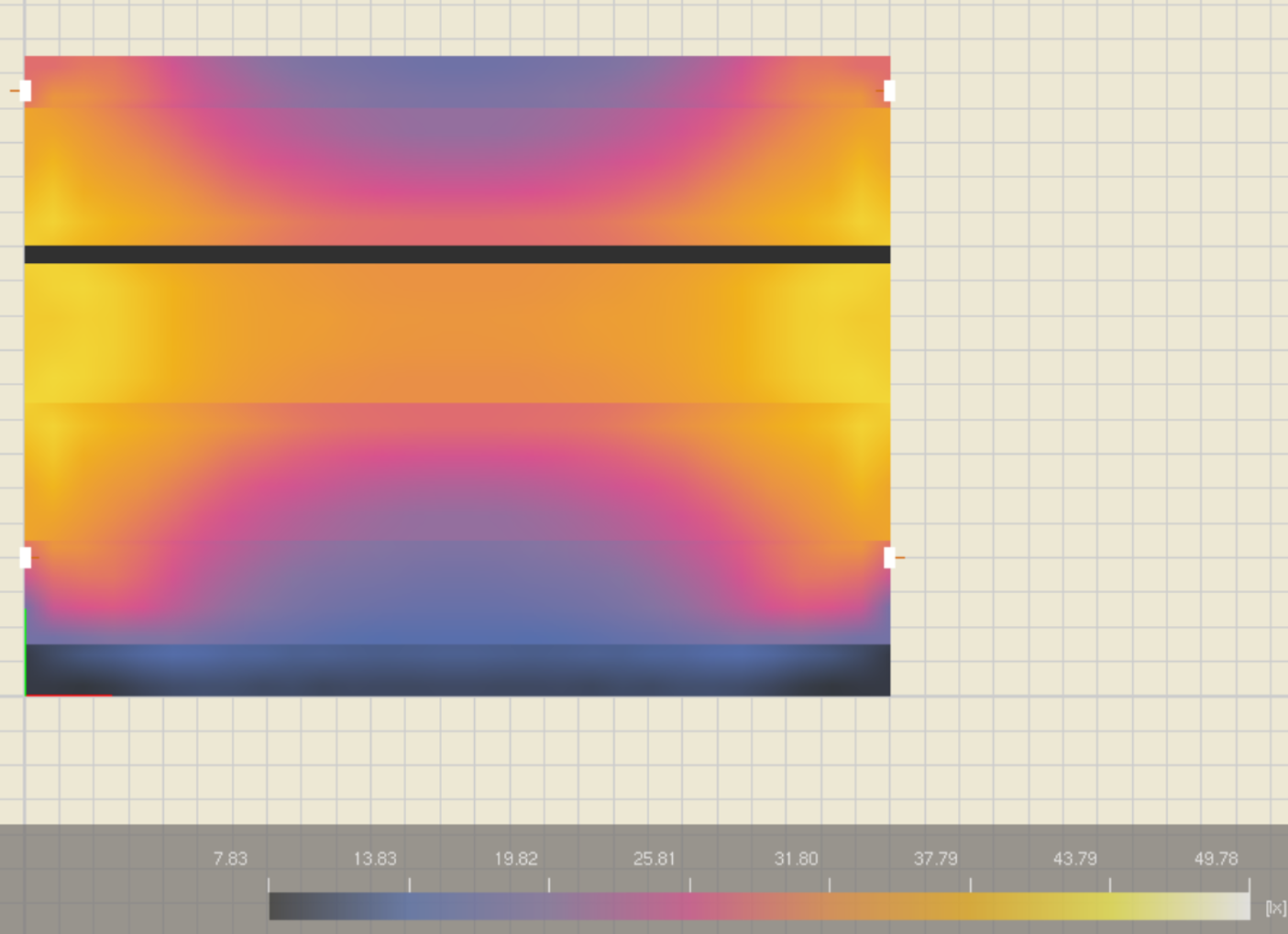
Task: Select the black horizontal bar across the room
Action: tap(457, 254)
